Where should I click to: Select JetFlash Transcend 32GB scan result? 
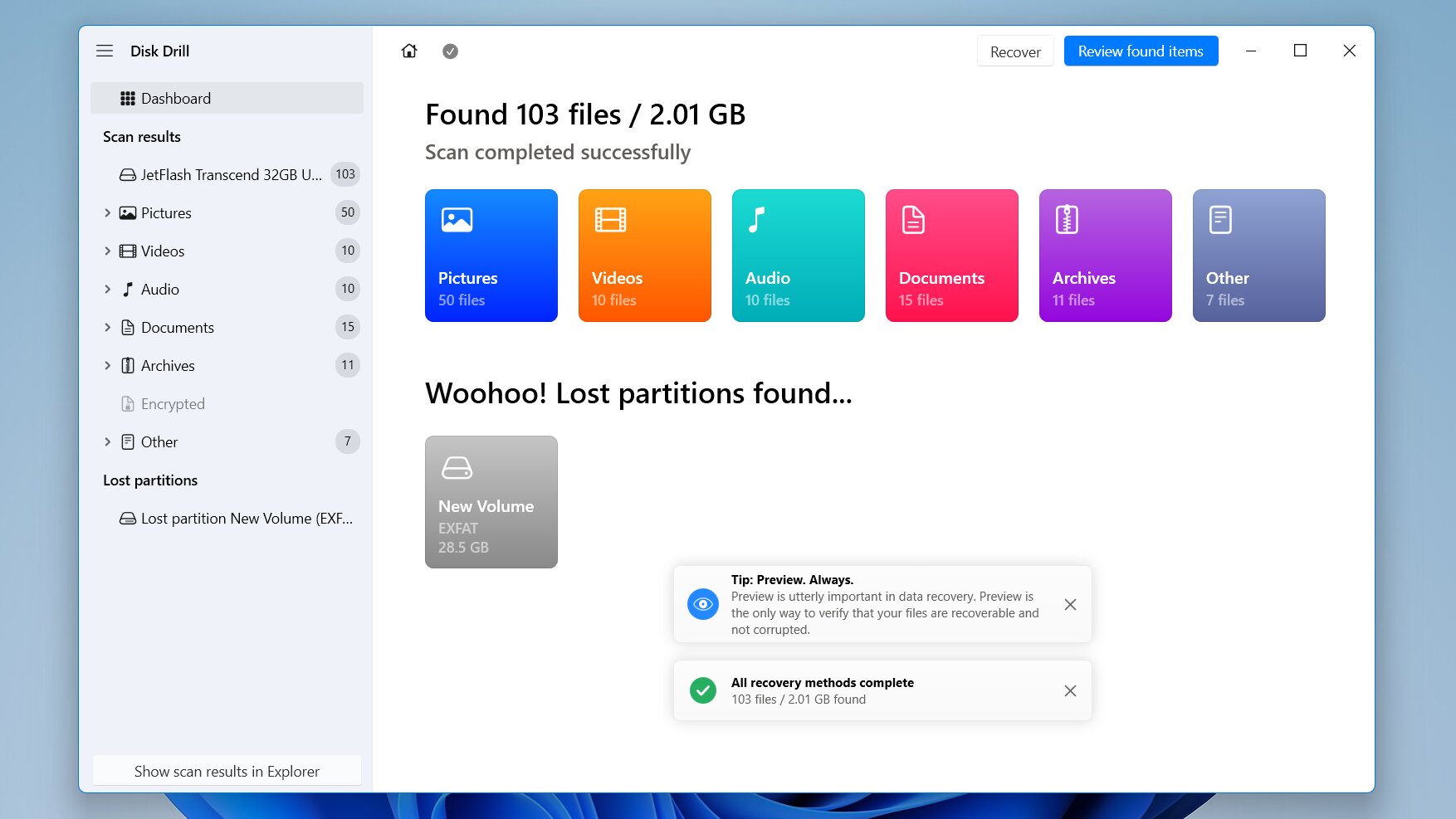coord(227,174)
